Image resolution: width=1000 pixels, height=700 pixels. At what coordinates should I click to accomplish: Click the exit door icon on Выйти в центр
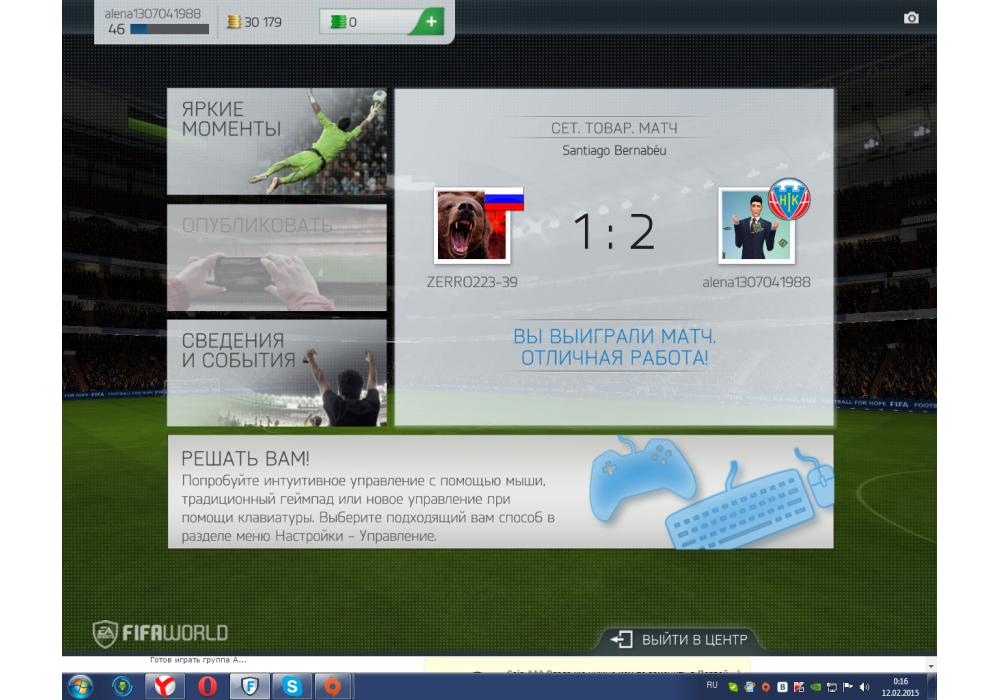tap(621, 639)
